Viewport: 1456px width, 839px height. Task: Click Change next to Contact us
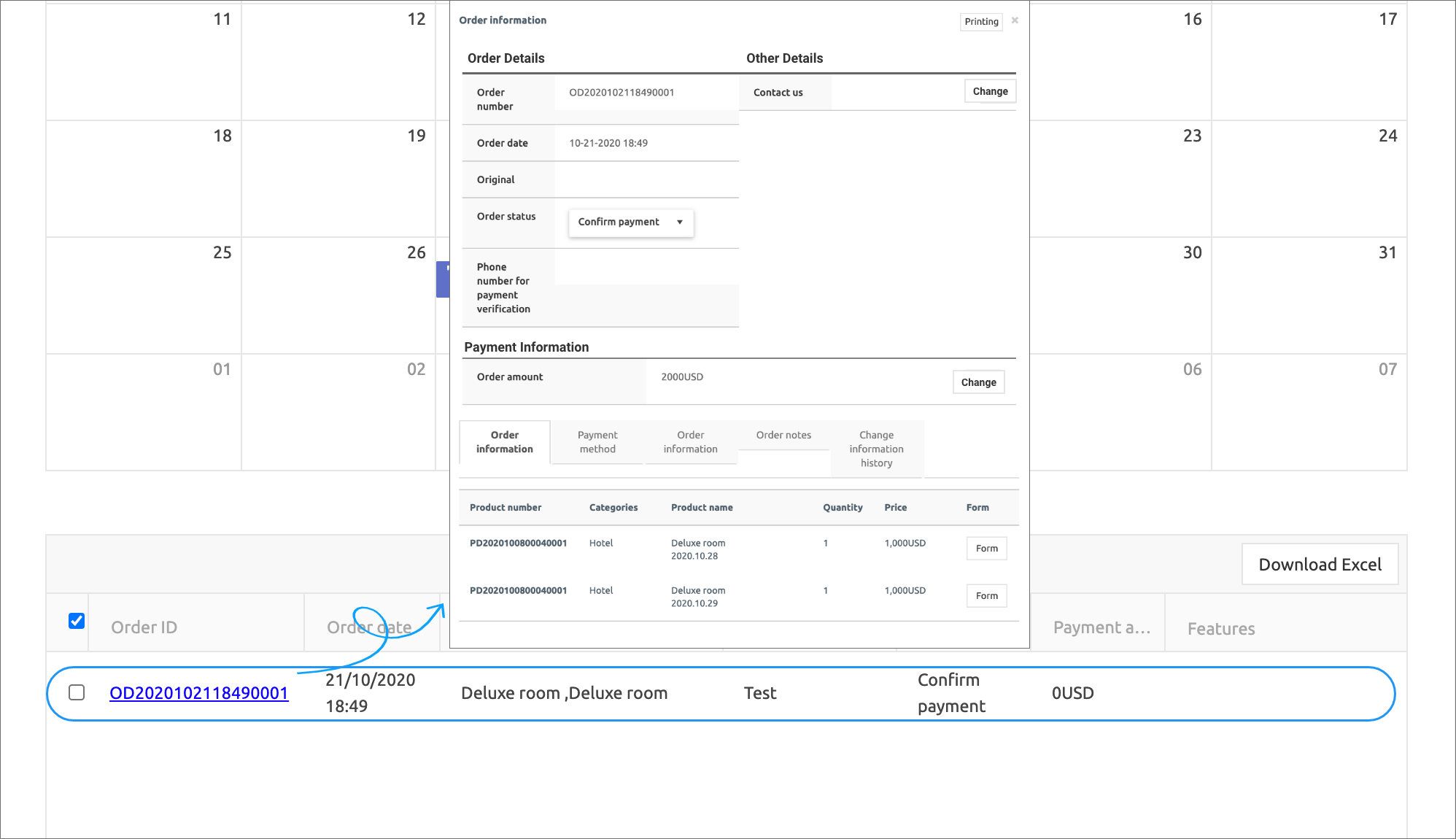point(990,92)
